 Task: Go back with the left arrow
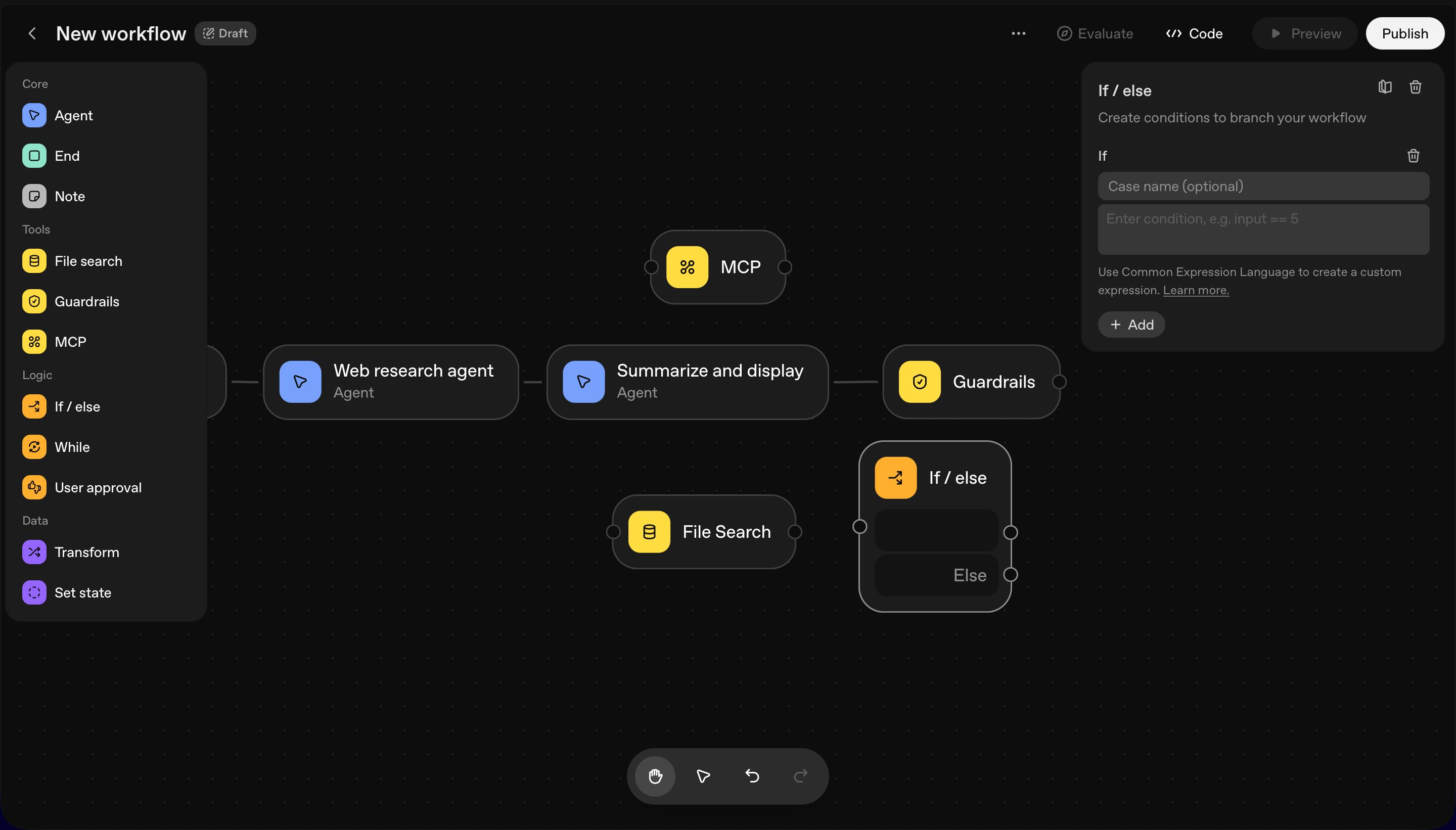pyautogui.click(x=32, y=34)
